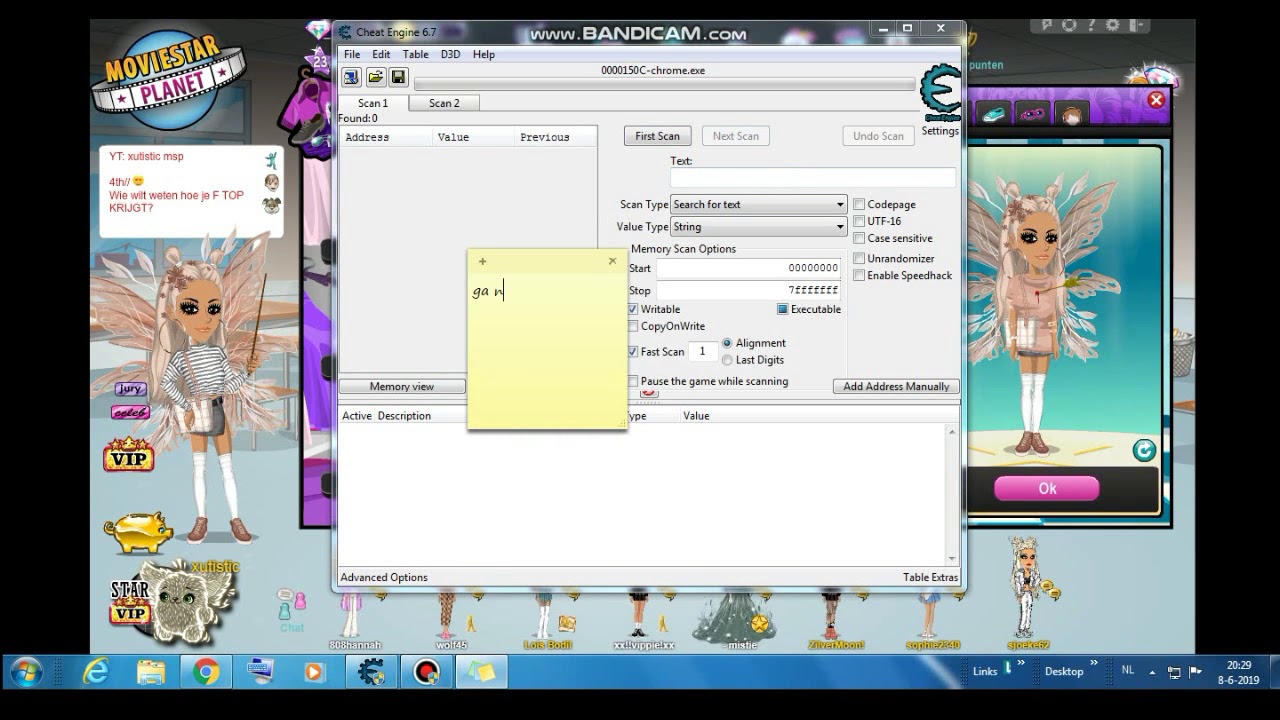Select the hair category in wardrobe

[1071, 115]
